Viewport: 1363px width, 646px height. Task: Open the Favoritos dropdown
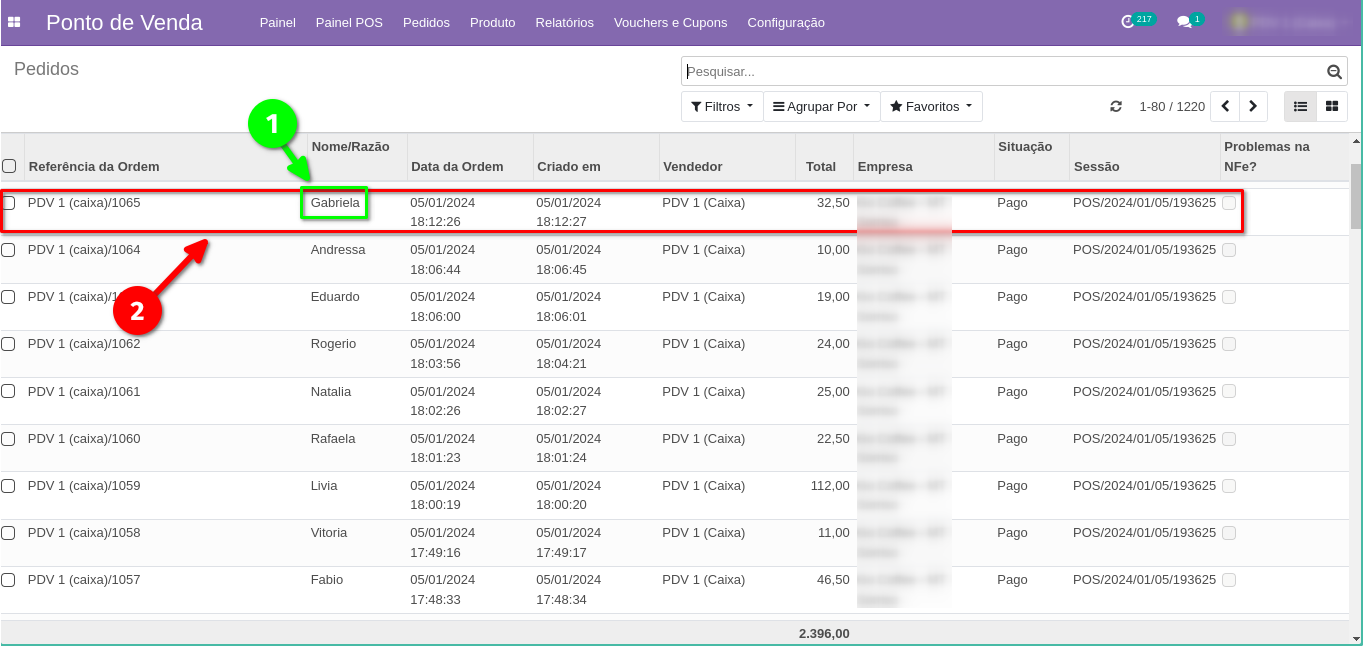click(931, 107)
